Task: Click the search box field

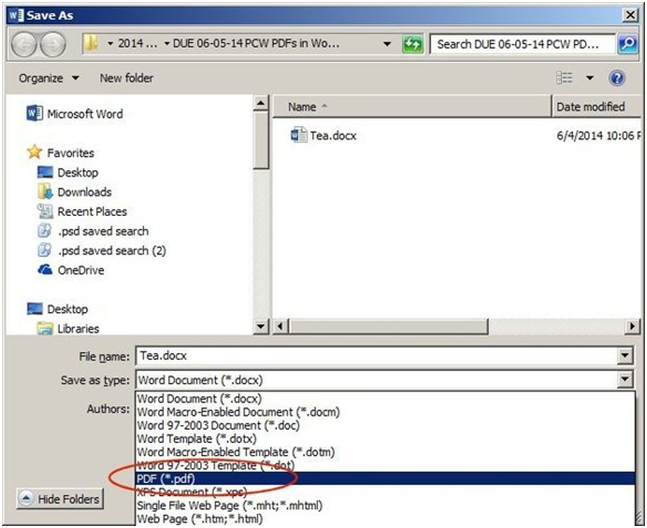Action: coord(523,44)
